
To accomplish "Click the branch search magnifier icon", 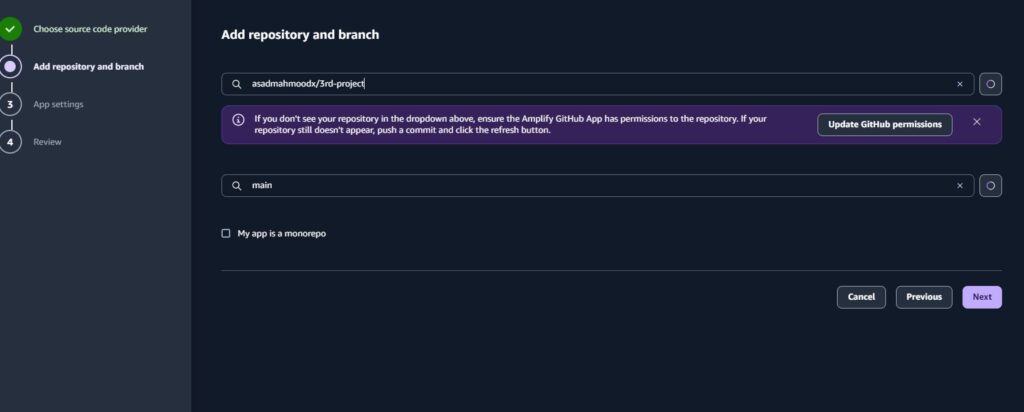I will (x=237, y=185).
